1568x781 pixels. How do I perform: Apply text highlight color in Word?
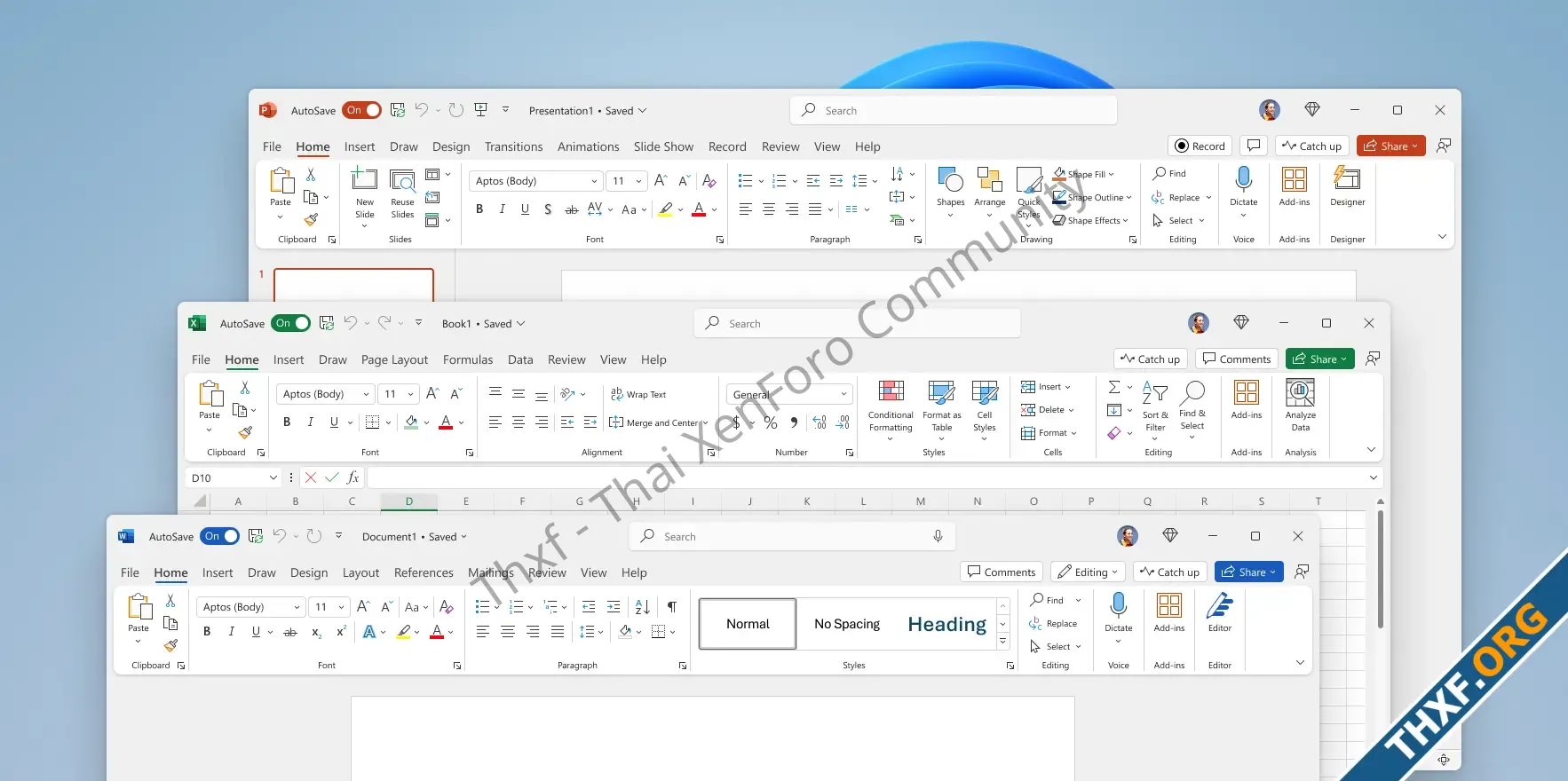[404, 632]
